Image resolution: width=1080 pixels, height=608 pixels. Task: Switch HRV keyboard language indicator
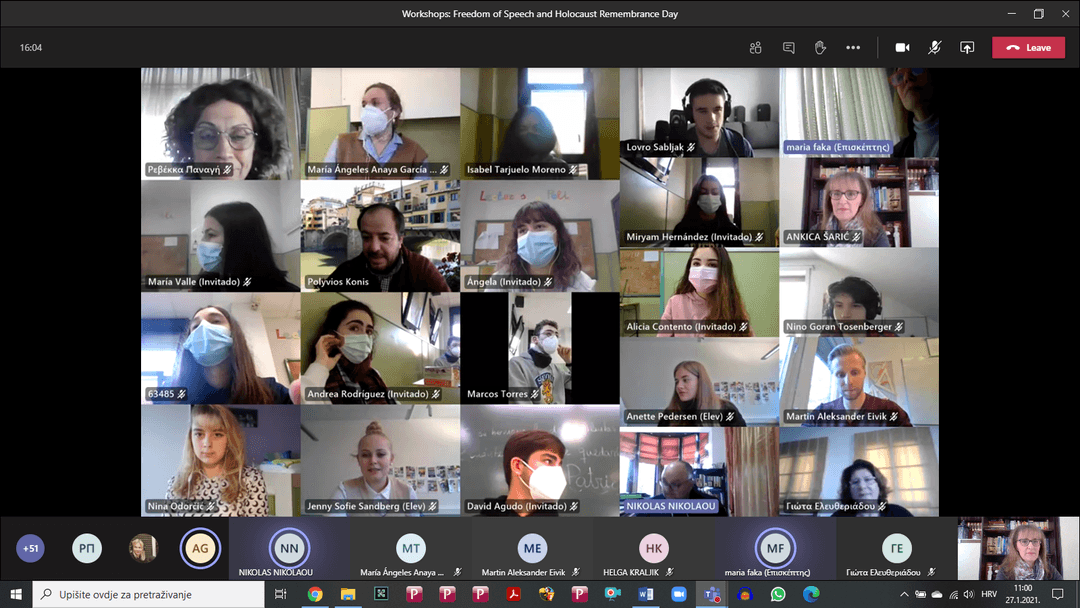click(x=988, y=594)
